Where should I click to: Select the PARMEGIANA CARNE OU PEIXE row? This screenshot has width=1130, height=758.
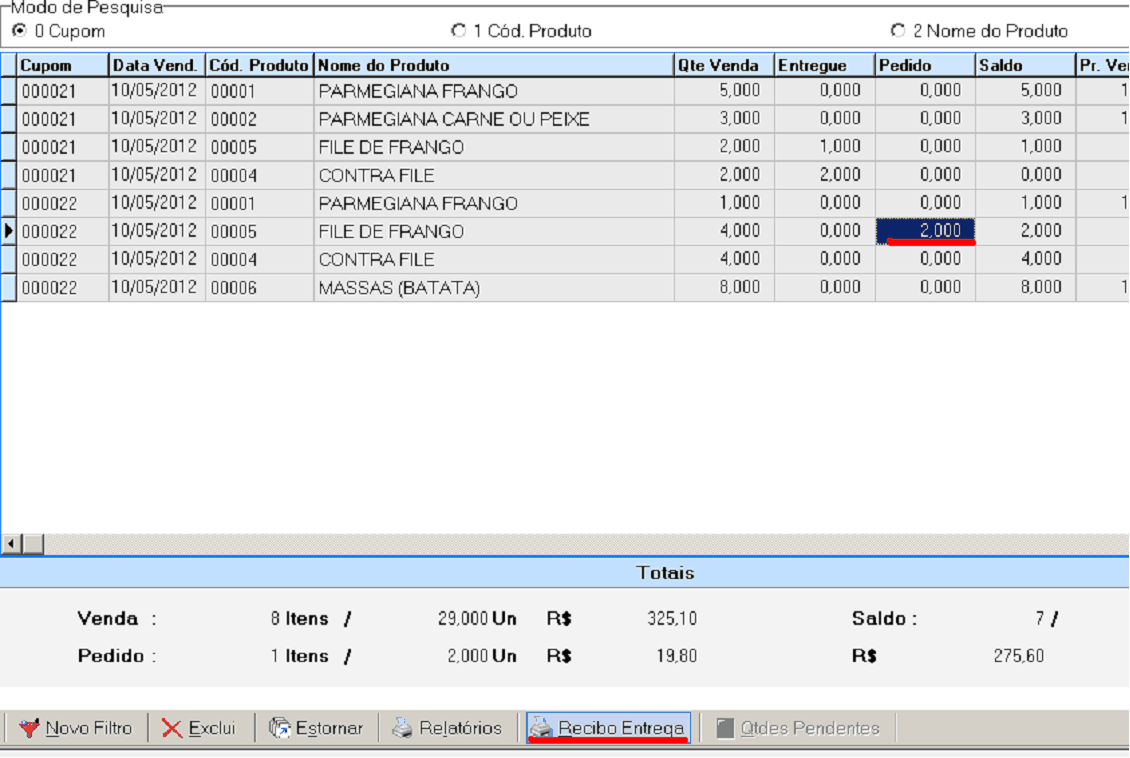[453, 119]
